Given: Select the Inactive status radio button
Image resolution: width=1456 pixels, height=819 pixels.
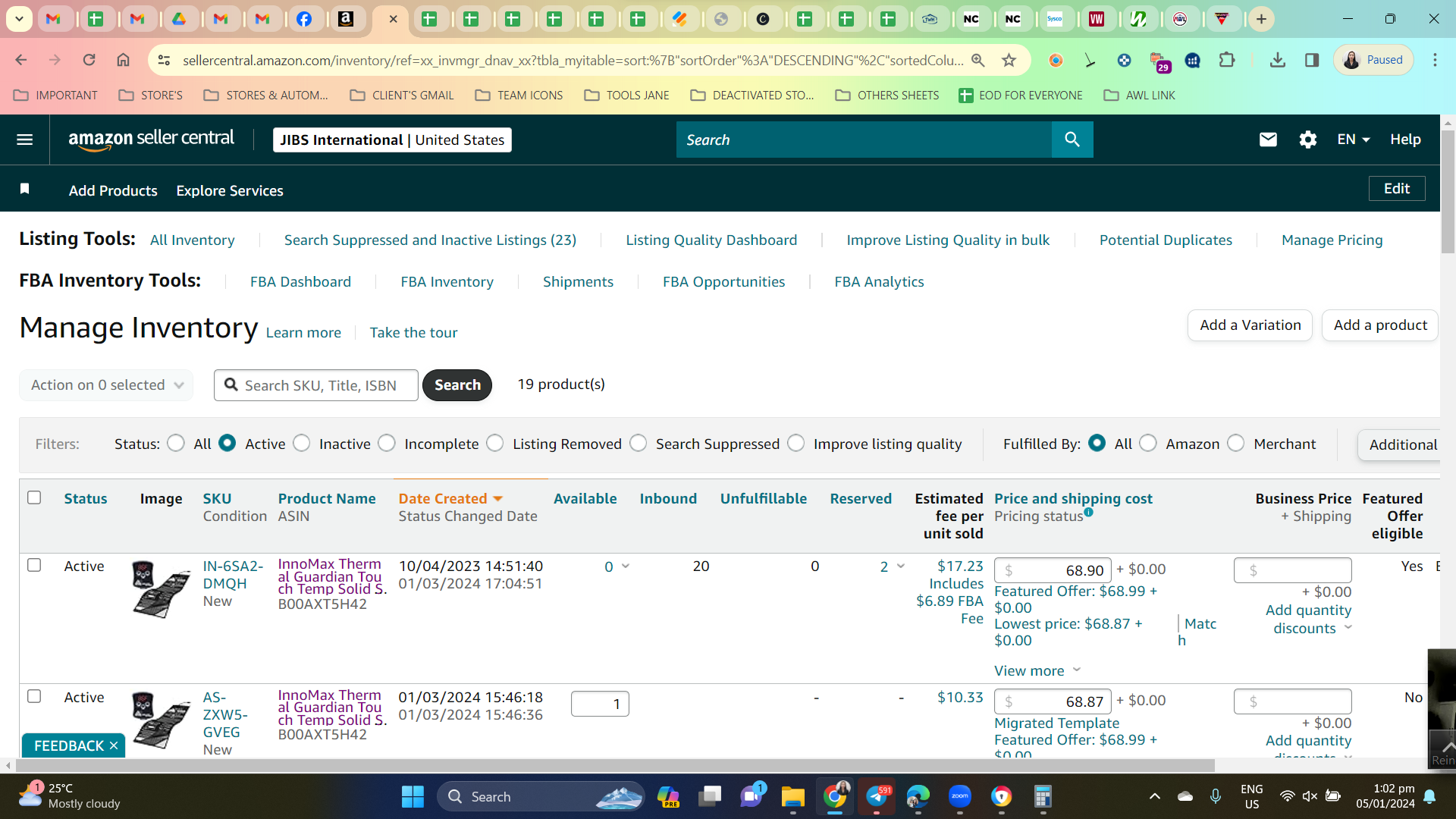Looking at the screenshot, I should pos(302,443).
